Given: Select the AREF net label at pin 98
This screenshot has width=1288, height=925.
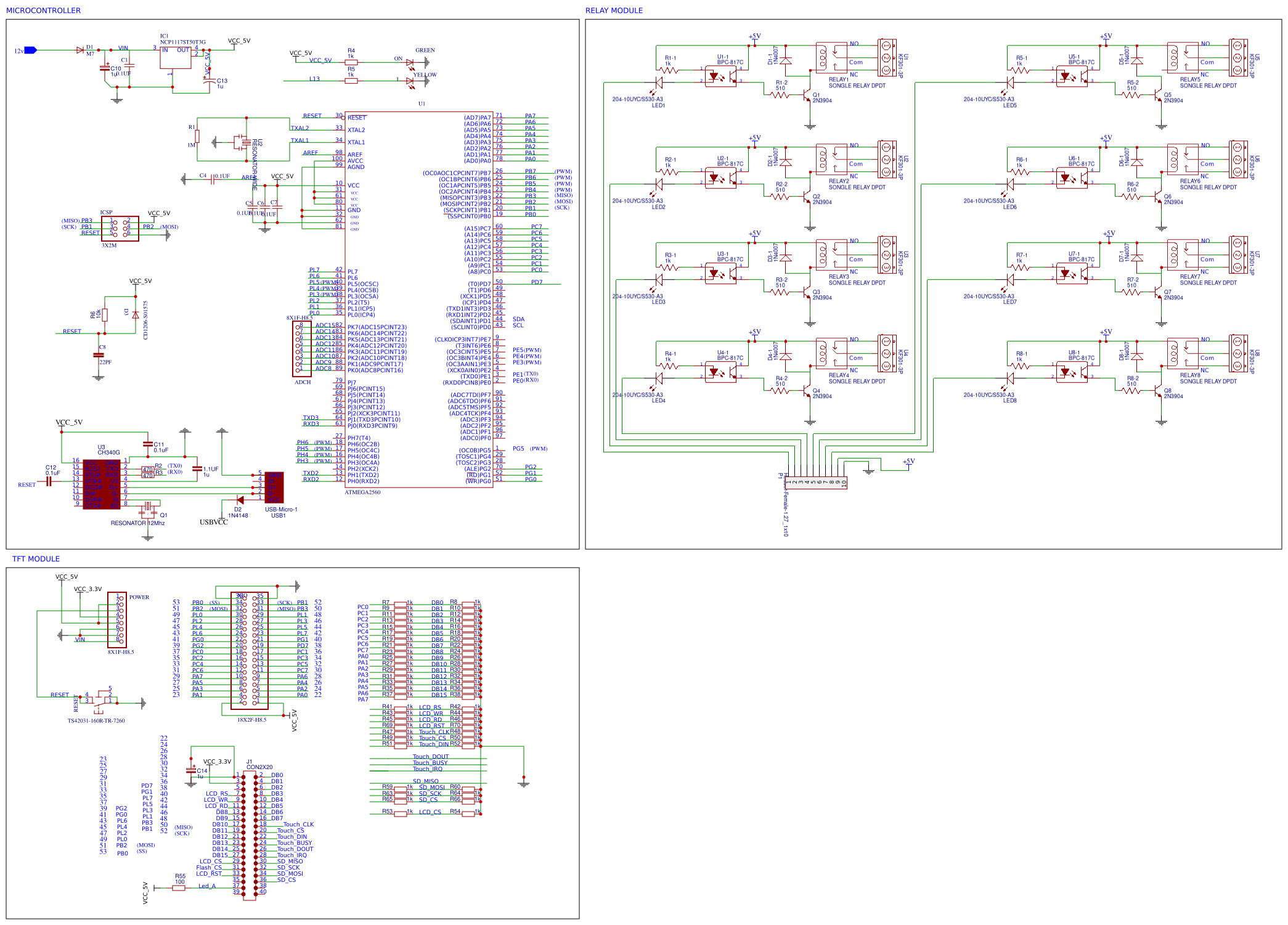Looking at the screenshot, I should click(311, 153).
